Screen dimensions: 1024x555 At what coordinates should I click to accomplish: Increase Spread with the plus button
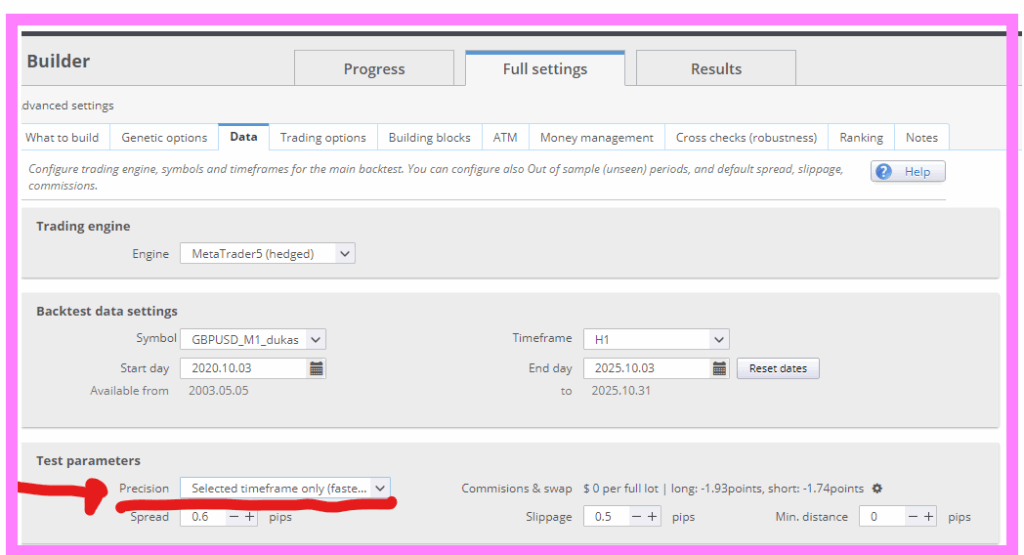249,517
